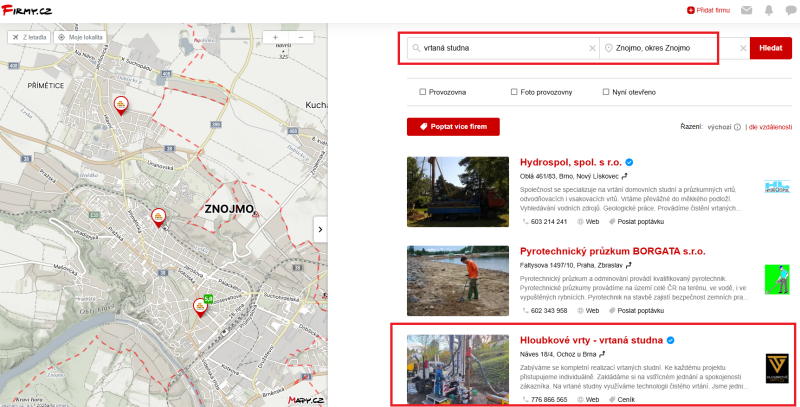Open Hloubkové vrty Ceník link
Screen dimensions: 800x407
tap(622, 400)
